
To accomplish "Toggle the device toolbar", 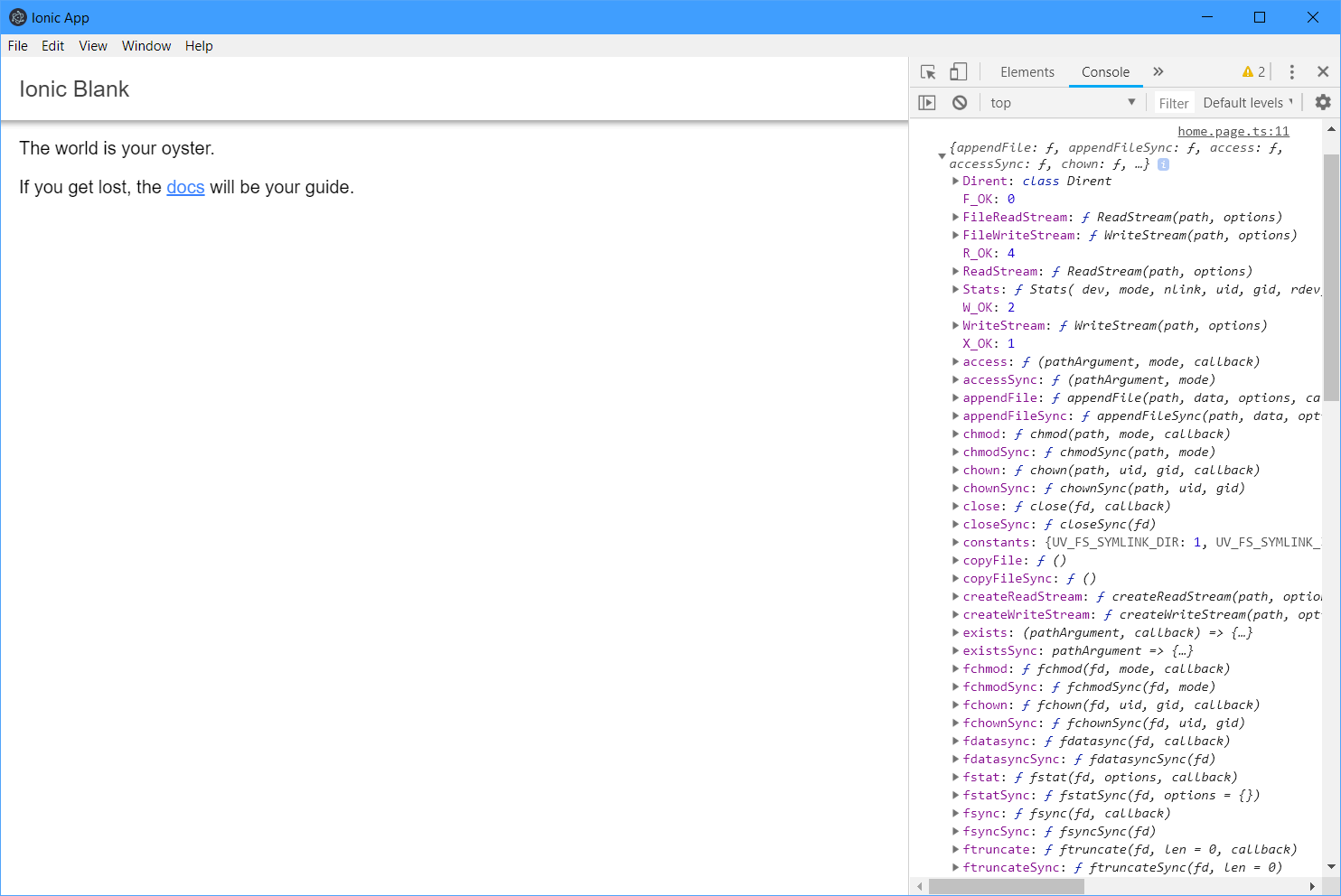I will [x=958, y=71].
